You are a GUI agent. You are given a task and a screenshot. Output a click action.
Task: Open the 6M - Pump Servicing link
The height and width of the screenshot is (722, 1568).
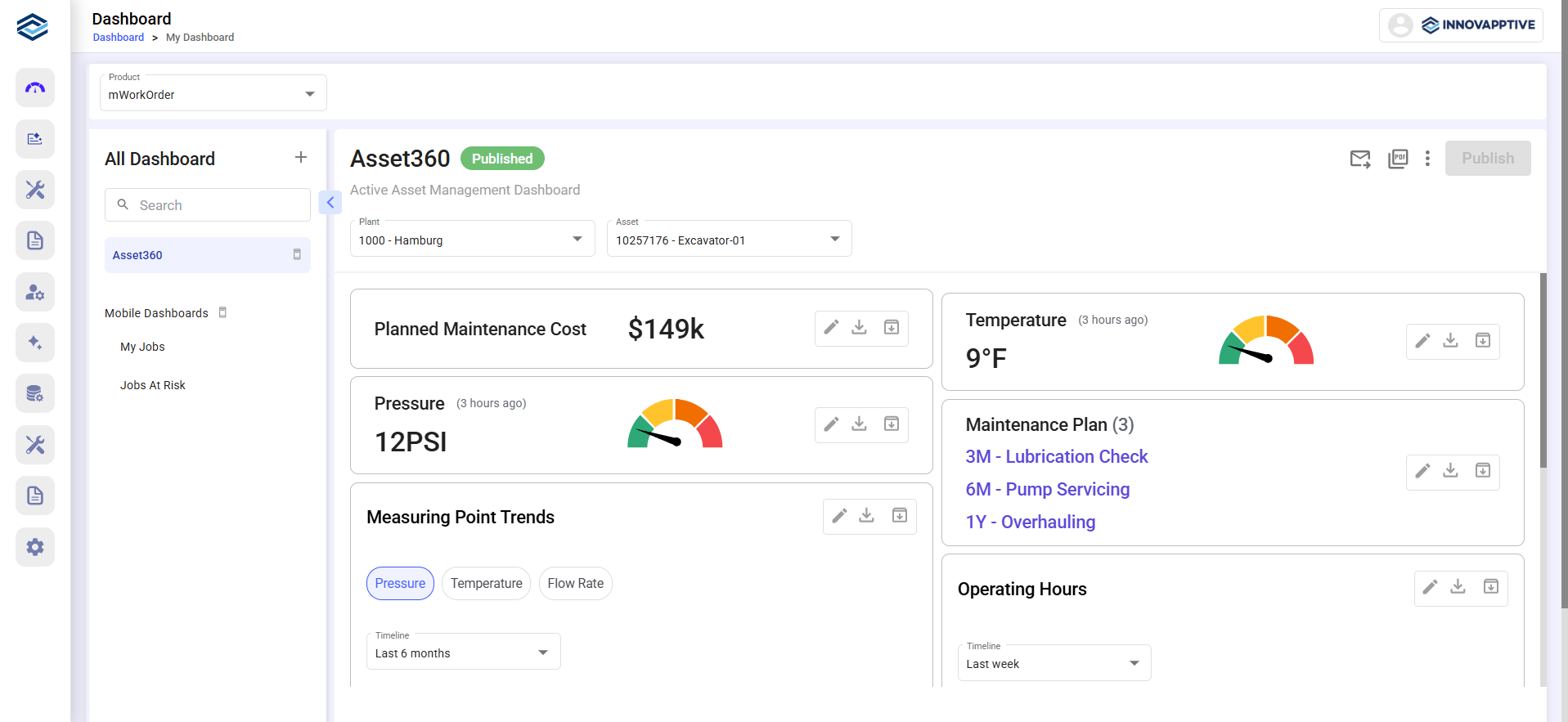[x=1047, y=489]
